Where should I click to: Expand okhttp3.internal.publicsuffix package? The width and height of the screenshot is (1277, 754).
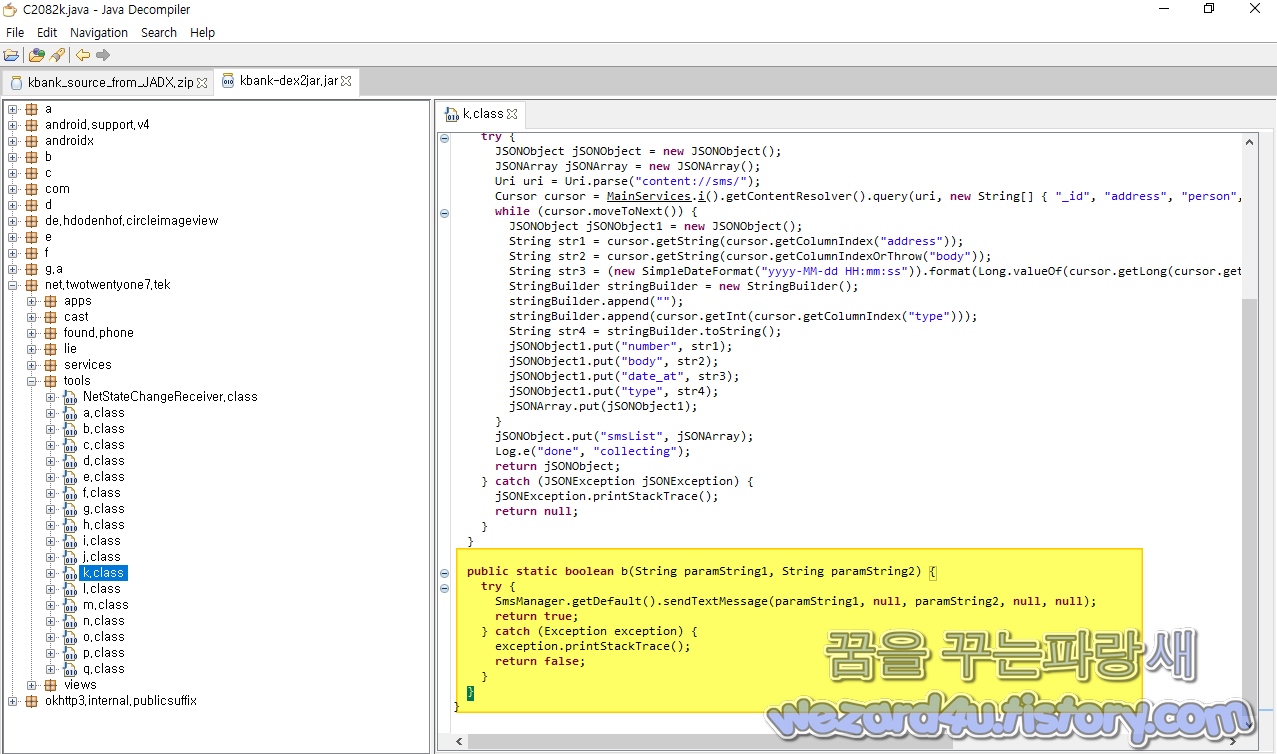coord(13,701)
